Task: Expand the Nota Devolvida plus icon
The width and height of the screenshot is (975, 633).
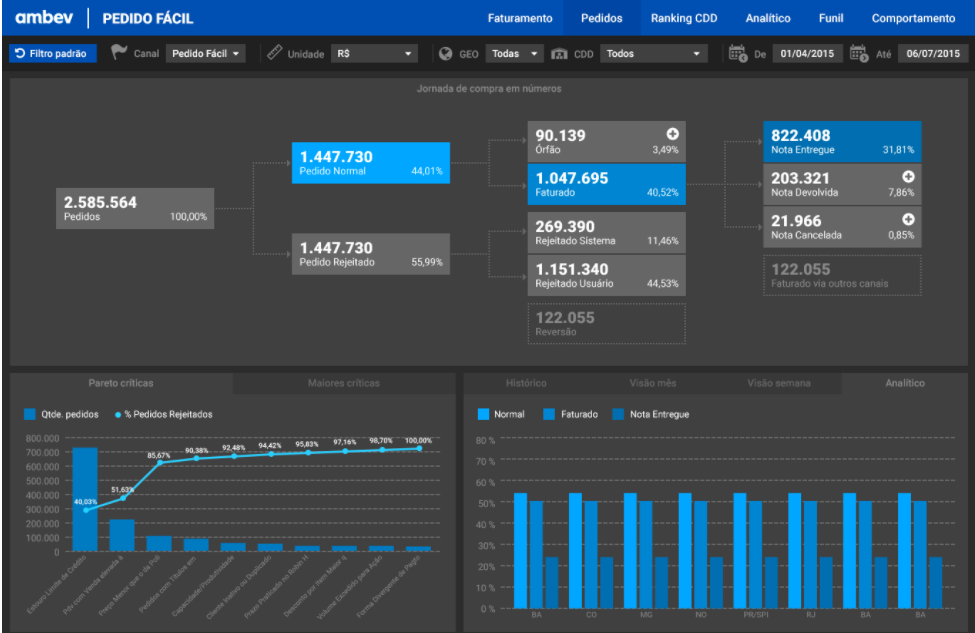Action: tap(908, 177)
